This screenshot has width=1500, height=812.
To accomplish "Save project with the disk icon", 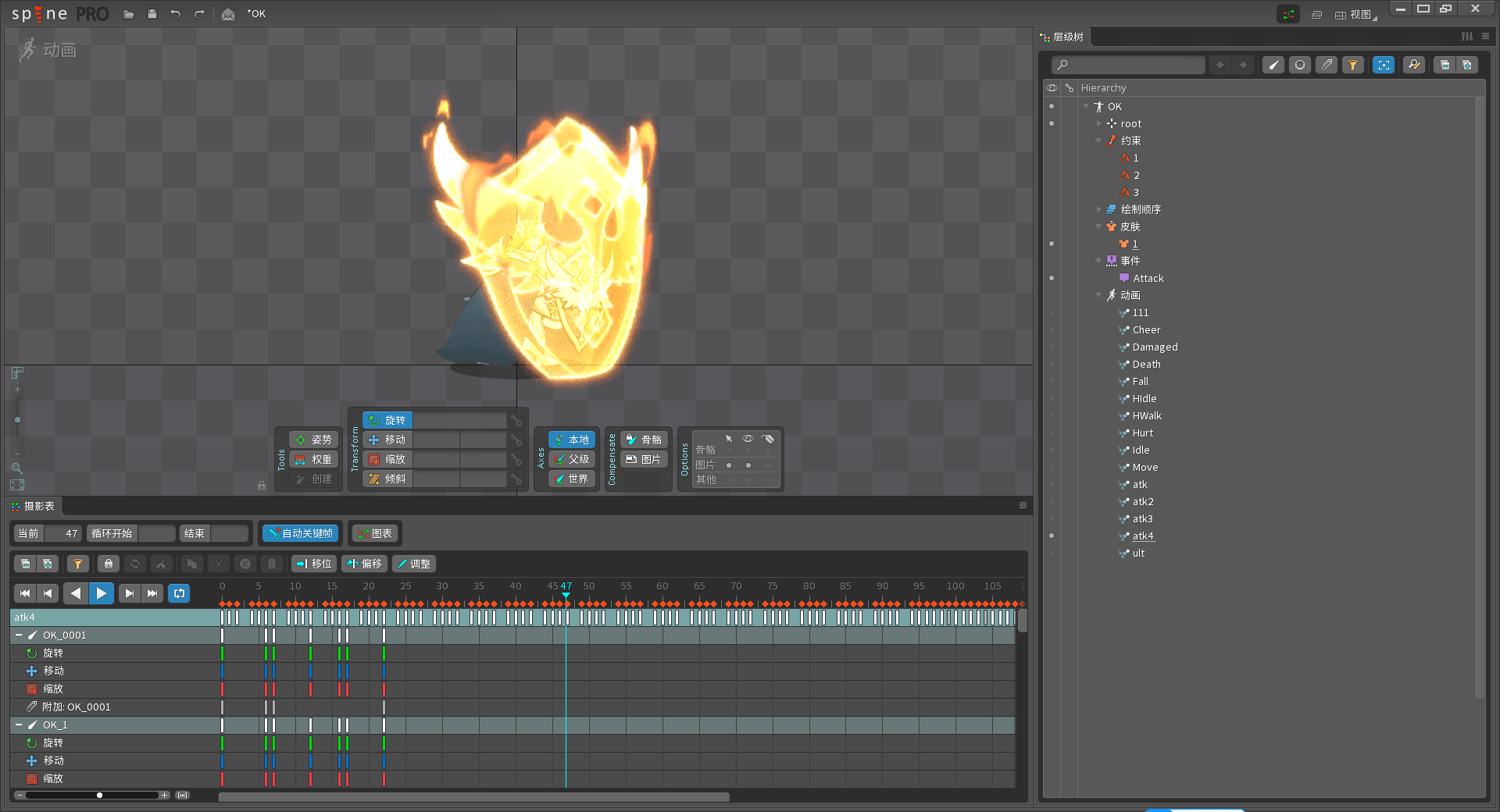I will coord(152,14).
